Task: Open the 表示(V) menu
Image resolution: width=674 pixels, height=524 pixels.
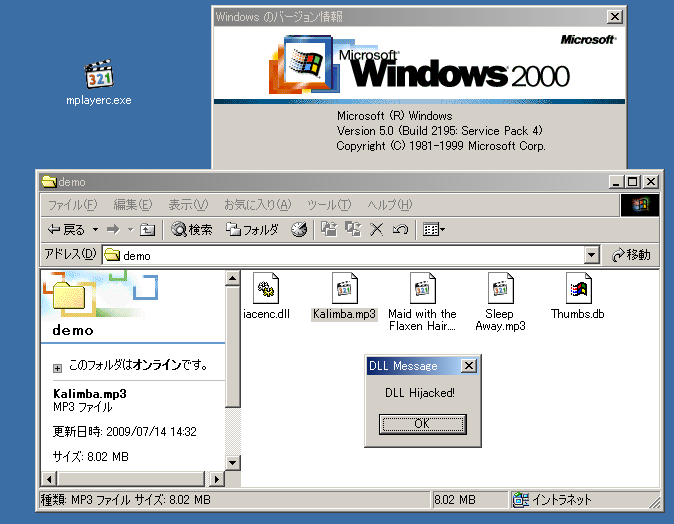Action: [x=188, y=205]
